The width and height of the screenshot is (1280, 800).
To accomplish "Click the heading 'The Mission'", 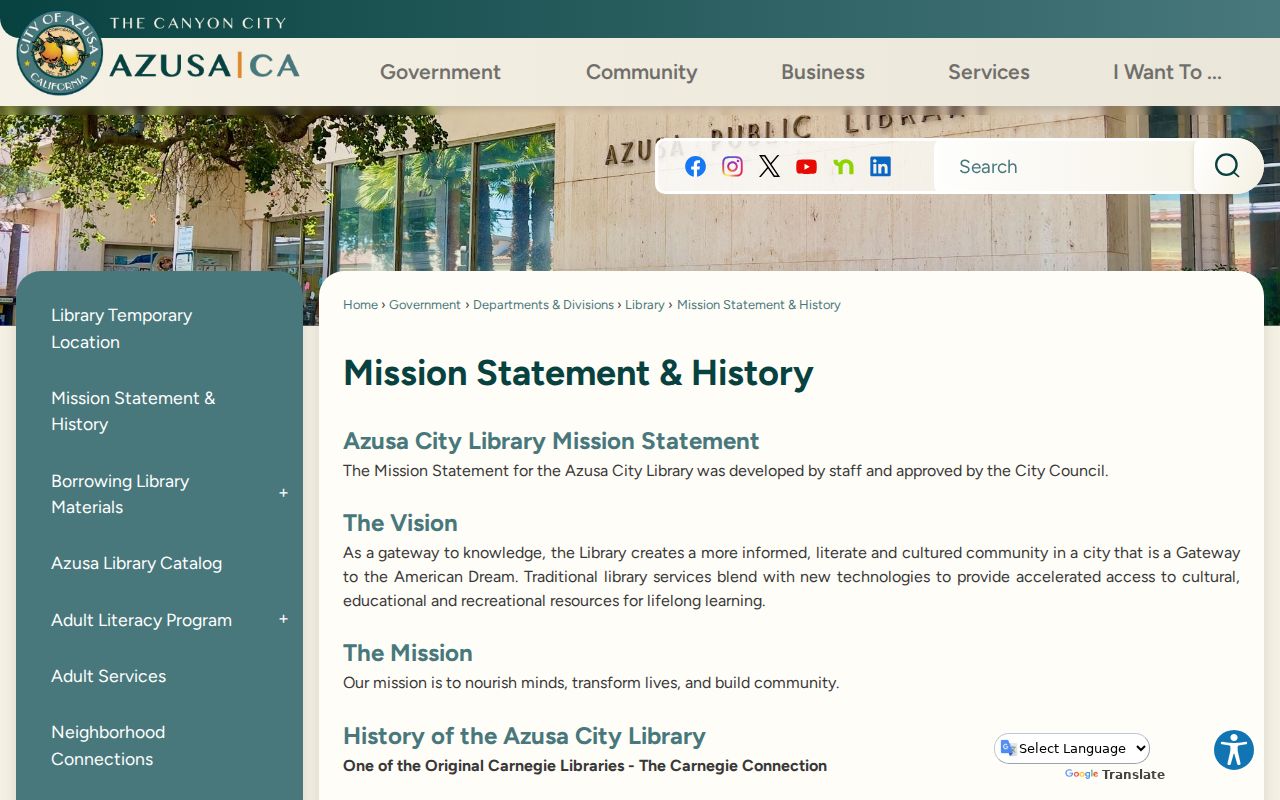I will pos(408,653).
